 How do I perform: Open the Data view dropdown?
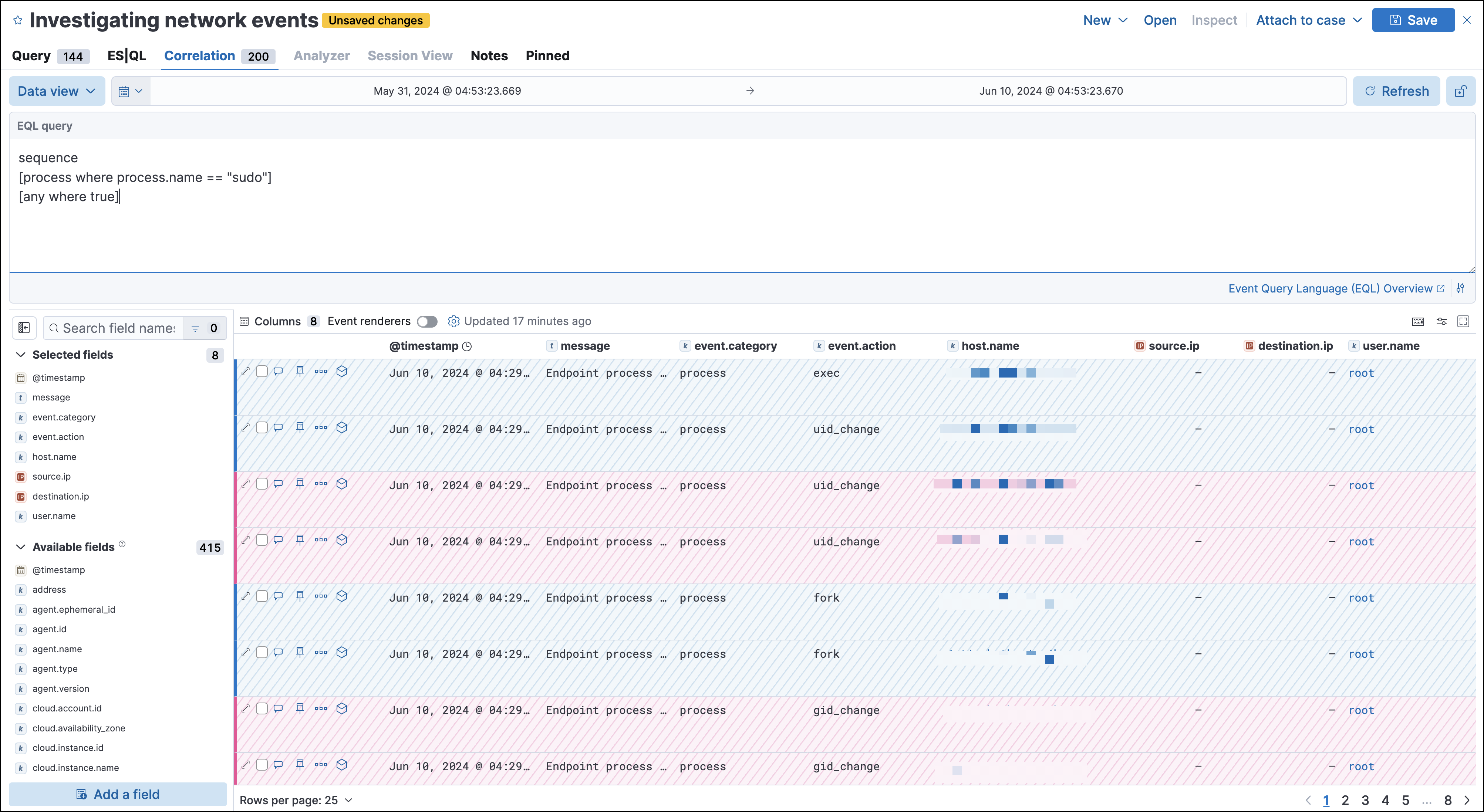coord(57,91)
